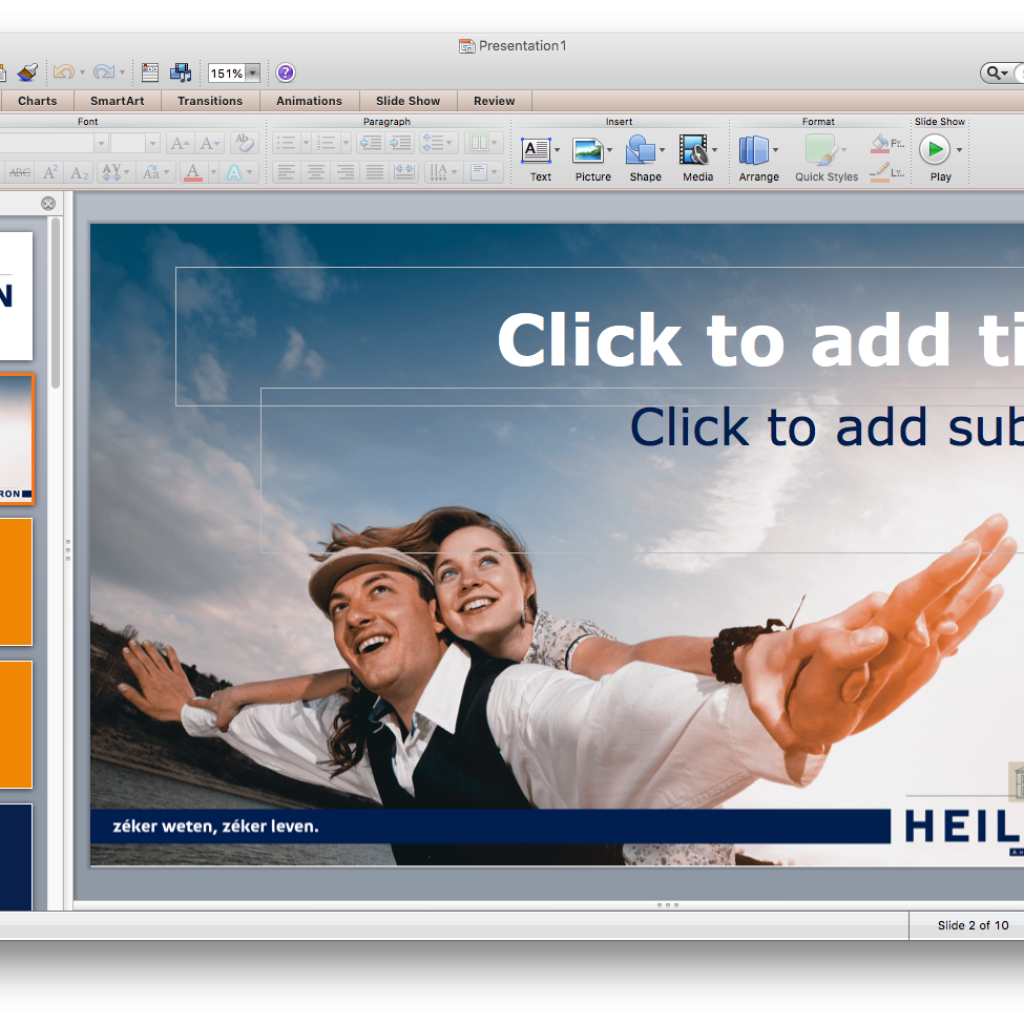Open the Animations tab
This screenshot has width=1024, height=1024.
click(x=309, y=101)
